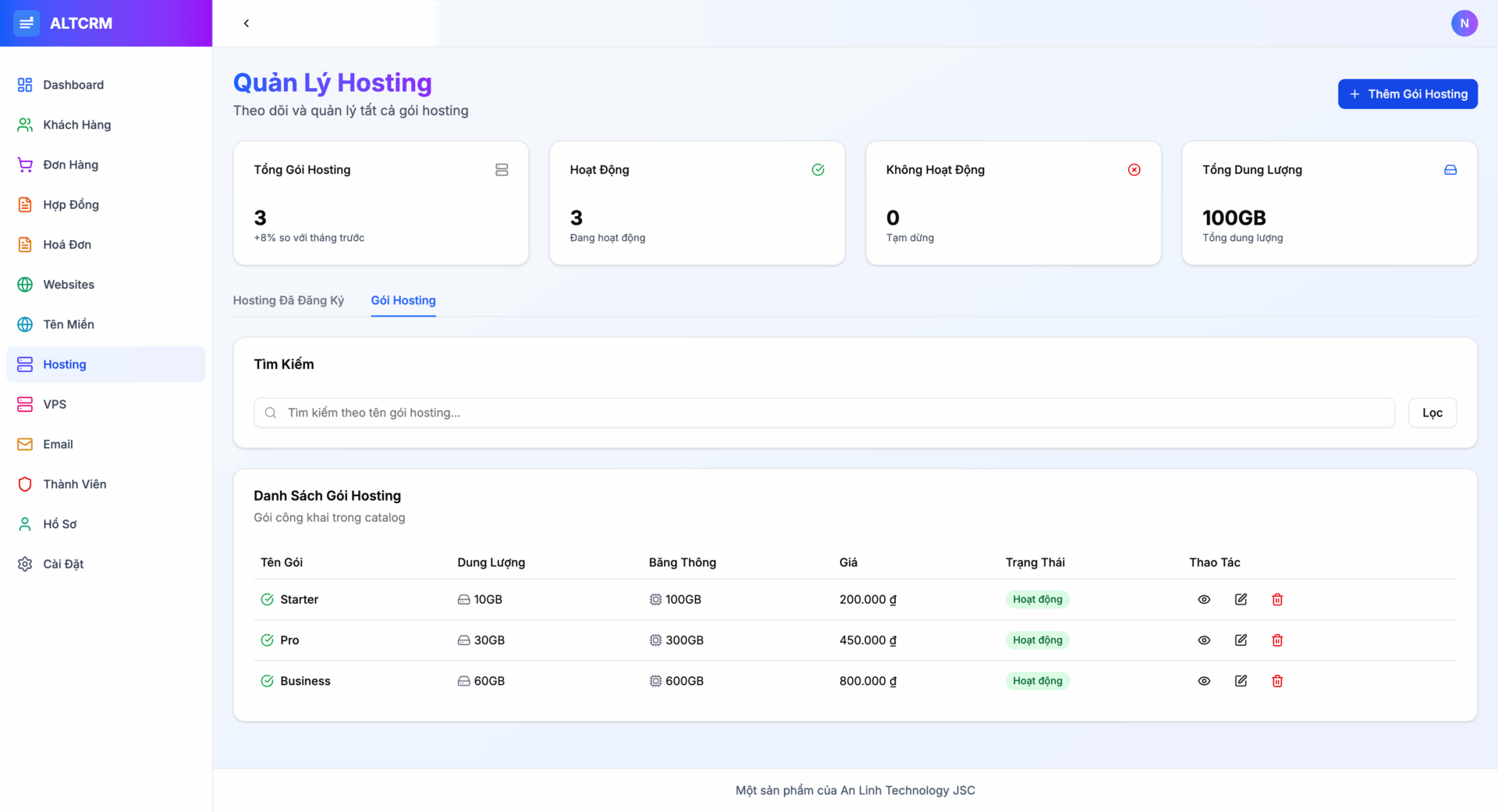Toggle visibility for the Pro package
This screenshot has width=1498, height=812.
(1204, 640)
